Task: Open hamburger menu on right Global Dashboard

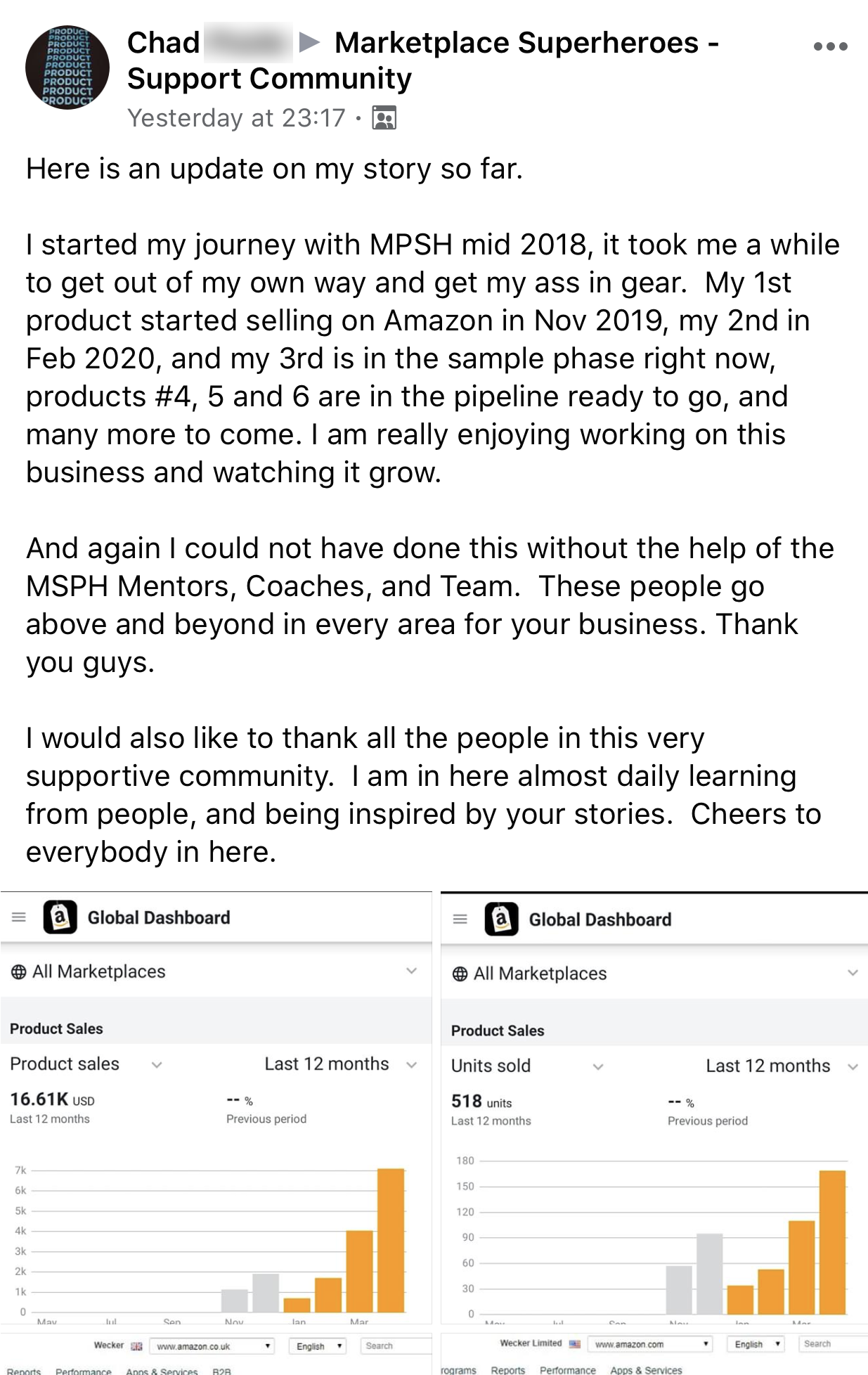Action: (460, 919)
